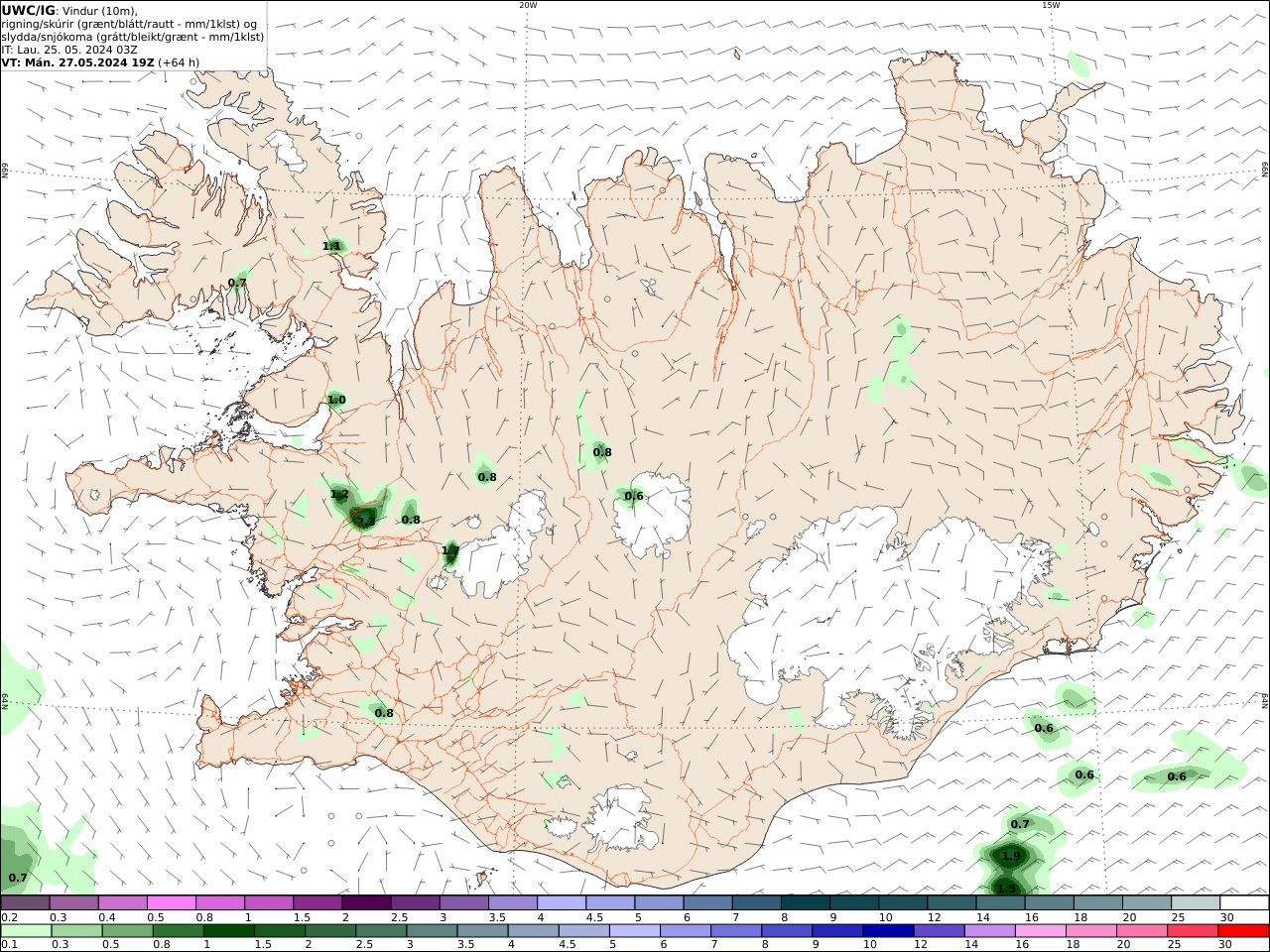The width and height of the screenshot is (1270, 952).
Task: Click the UWC/IG title text
Action: pos(29,11)
